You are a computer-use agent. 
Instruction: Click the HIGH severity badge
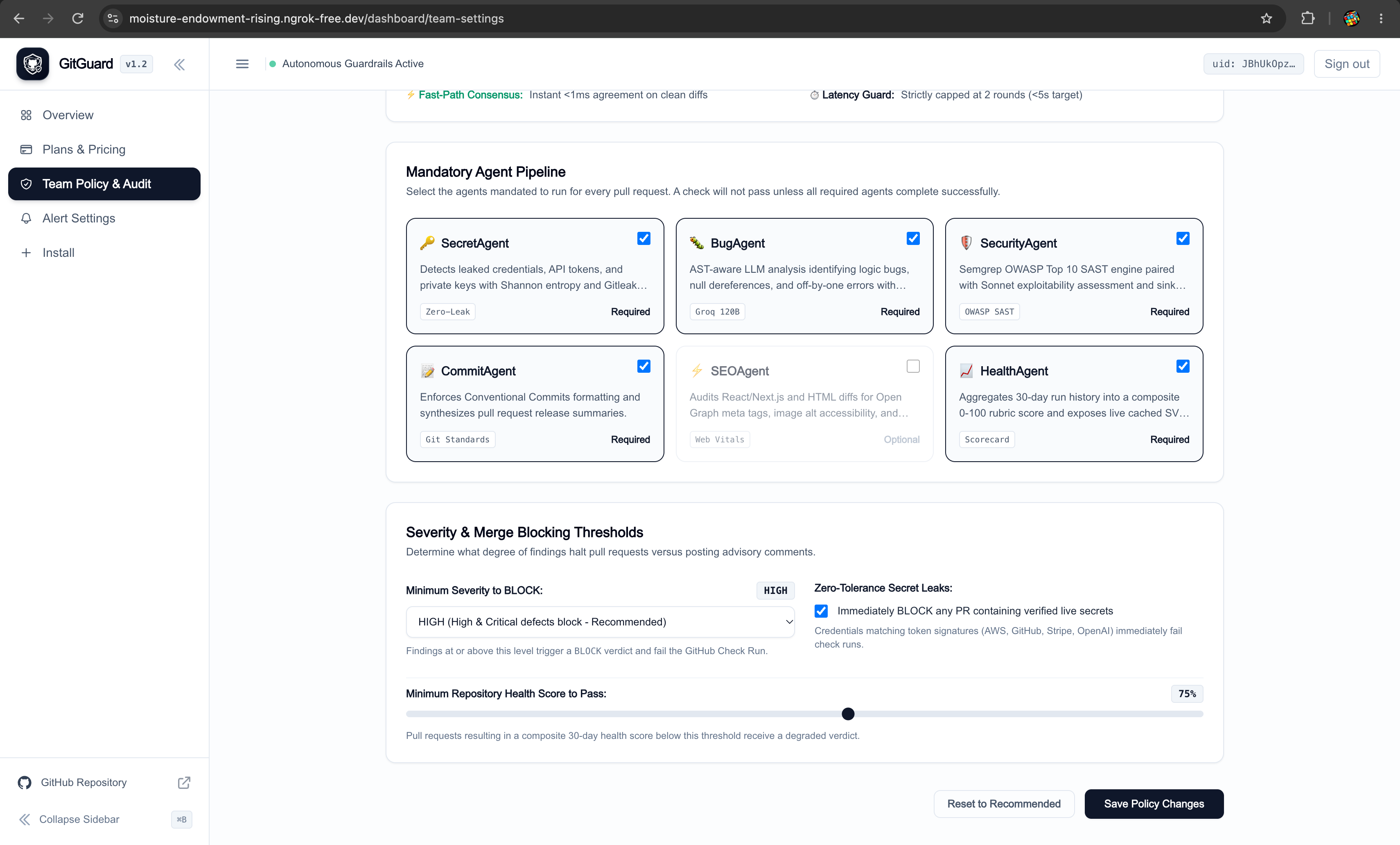click(x=775, y=591)
